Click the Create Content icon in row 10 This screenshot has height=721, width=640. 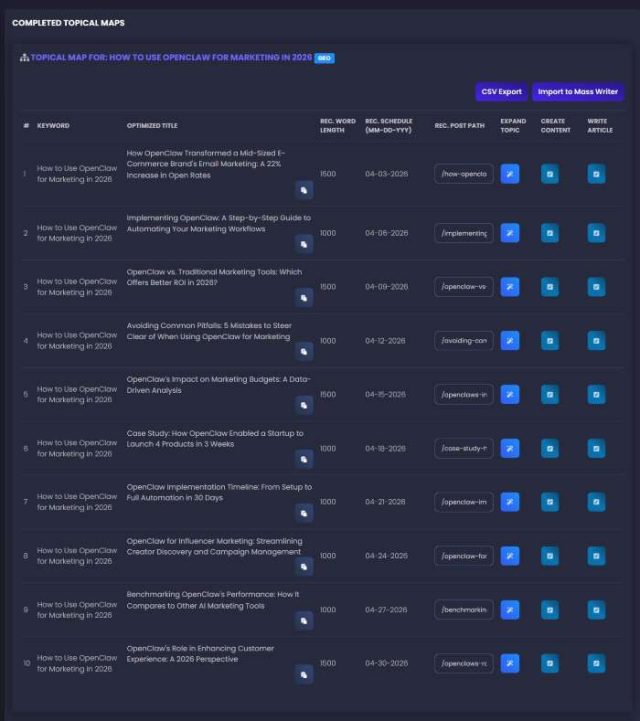click(x=550, y=663)
